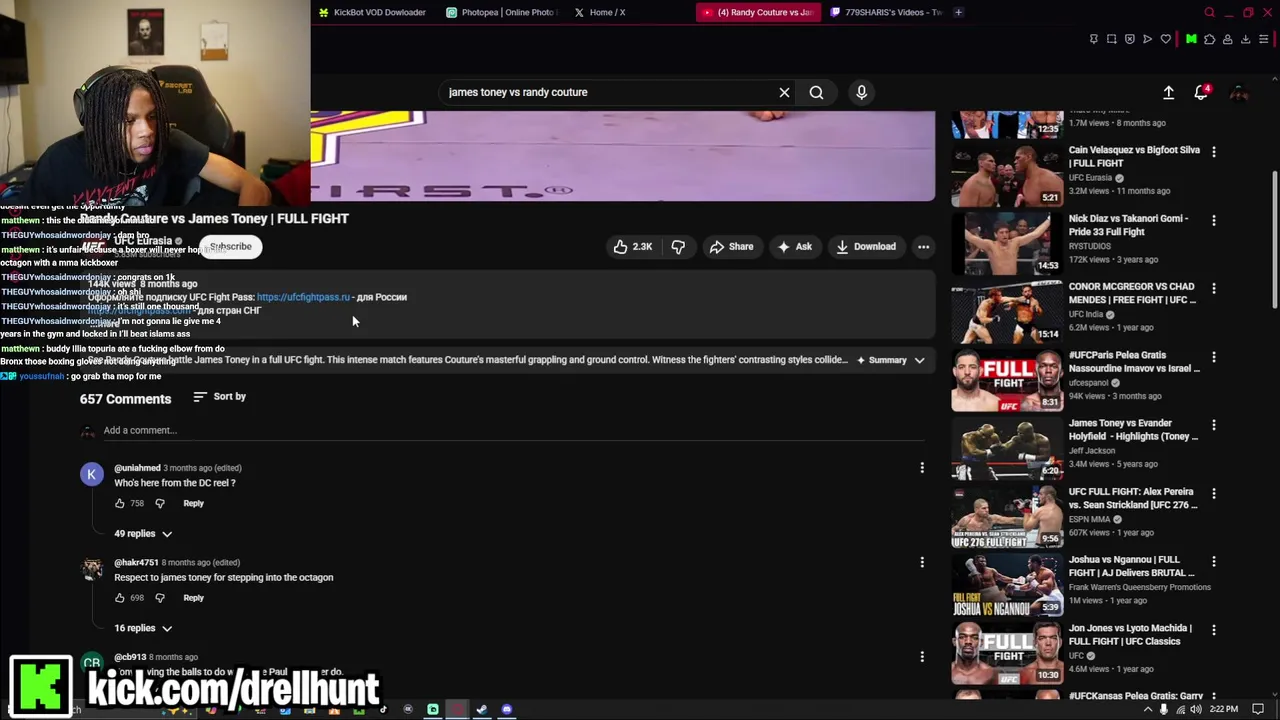Open the upload video icon
The image size is (1280, 720).
pos(1168,92)
